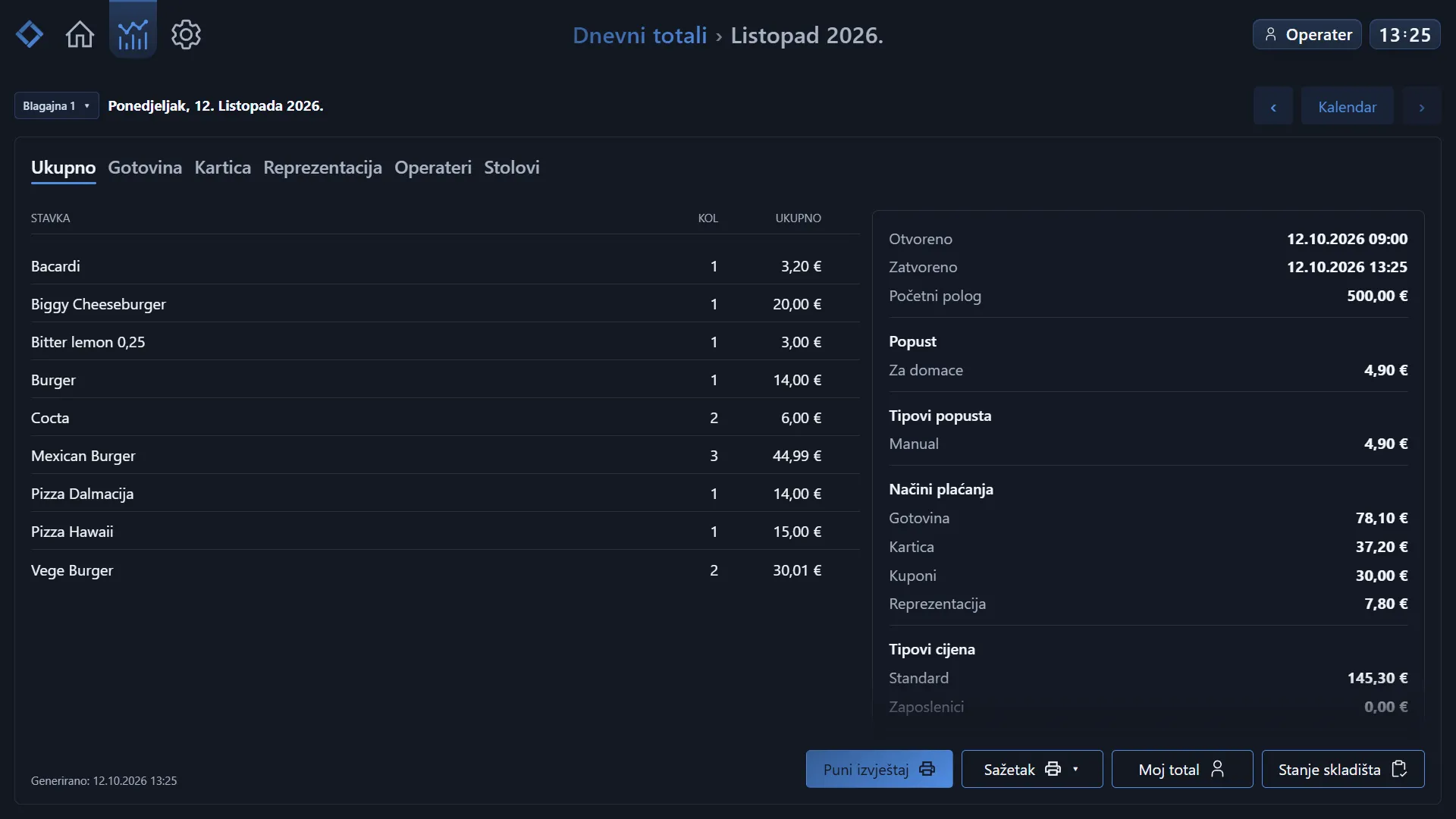Open the settings gear icon

coord(186,35)
